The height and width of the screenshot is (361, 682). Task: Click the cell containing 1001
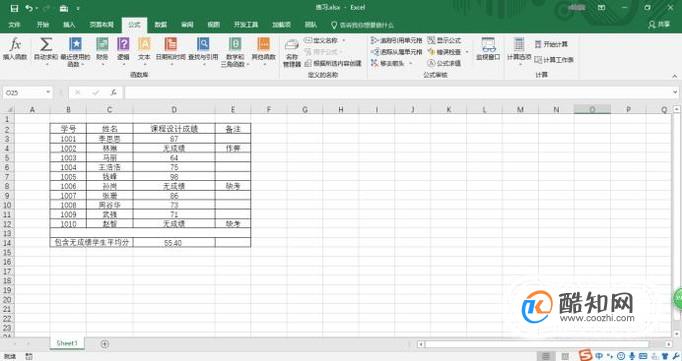point(68,139)
